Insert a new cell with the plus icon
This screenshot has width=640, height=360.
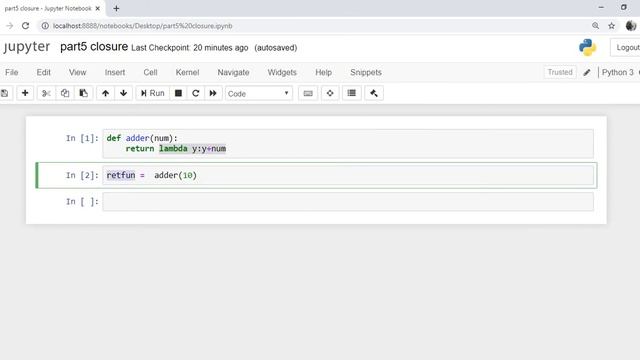(25, 93)
